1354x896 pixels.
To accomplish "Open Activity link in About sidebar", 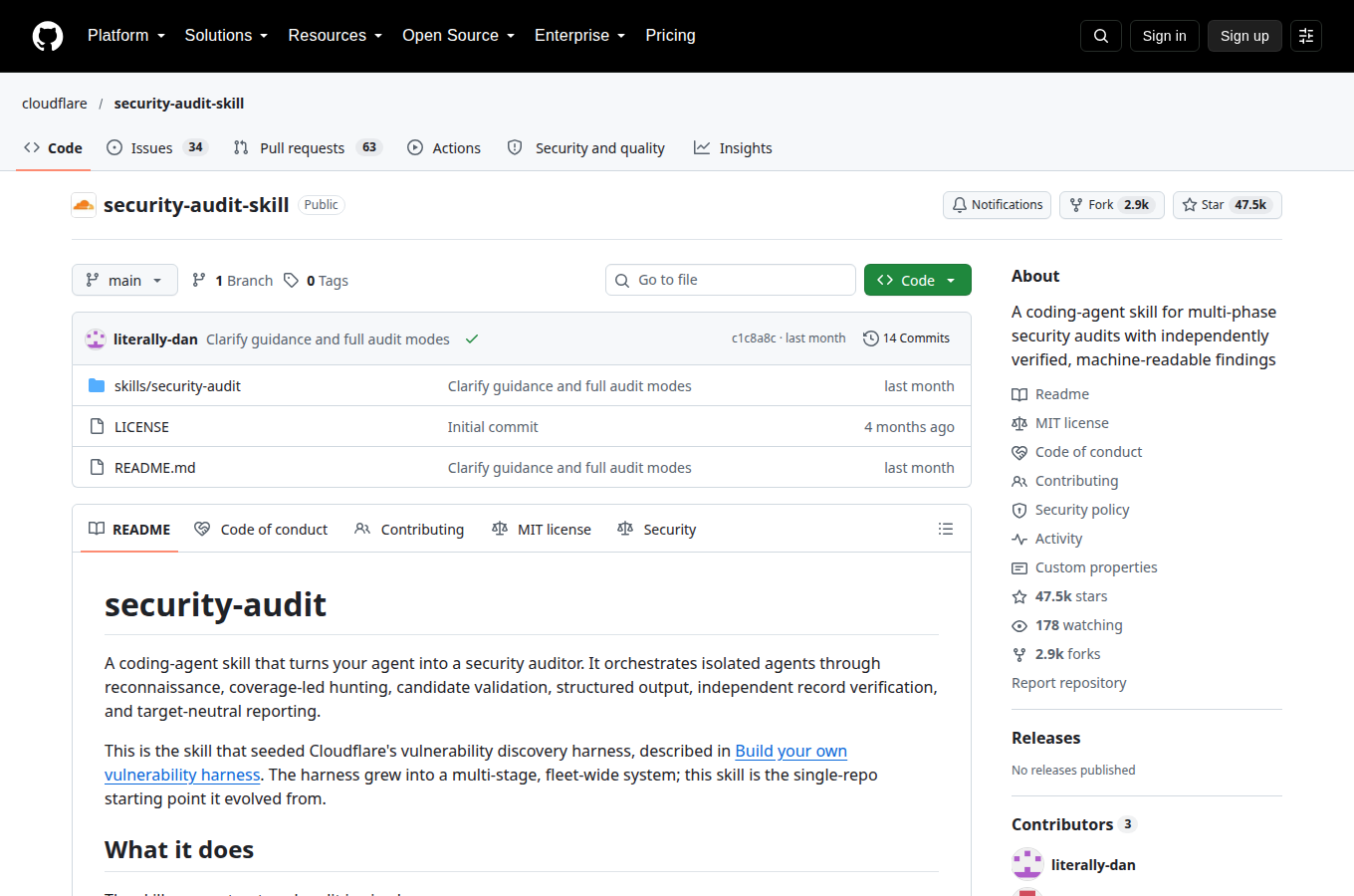I will (1047, 539).
